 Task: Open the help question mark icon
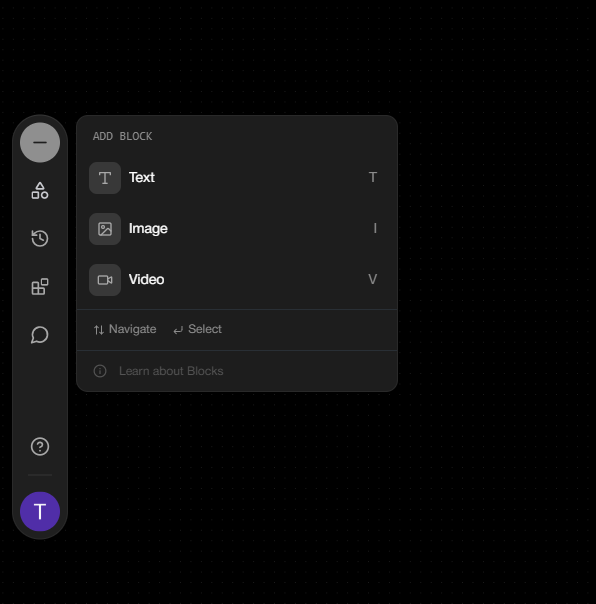[40, 447]
